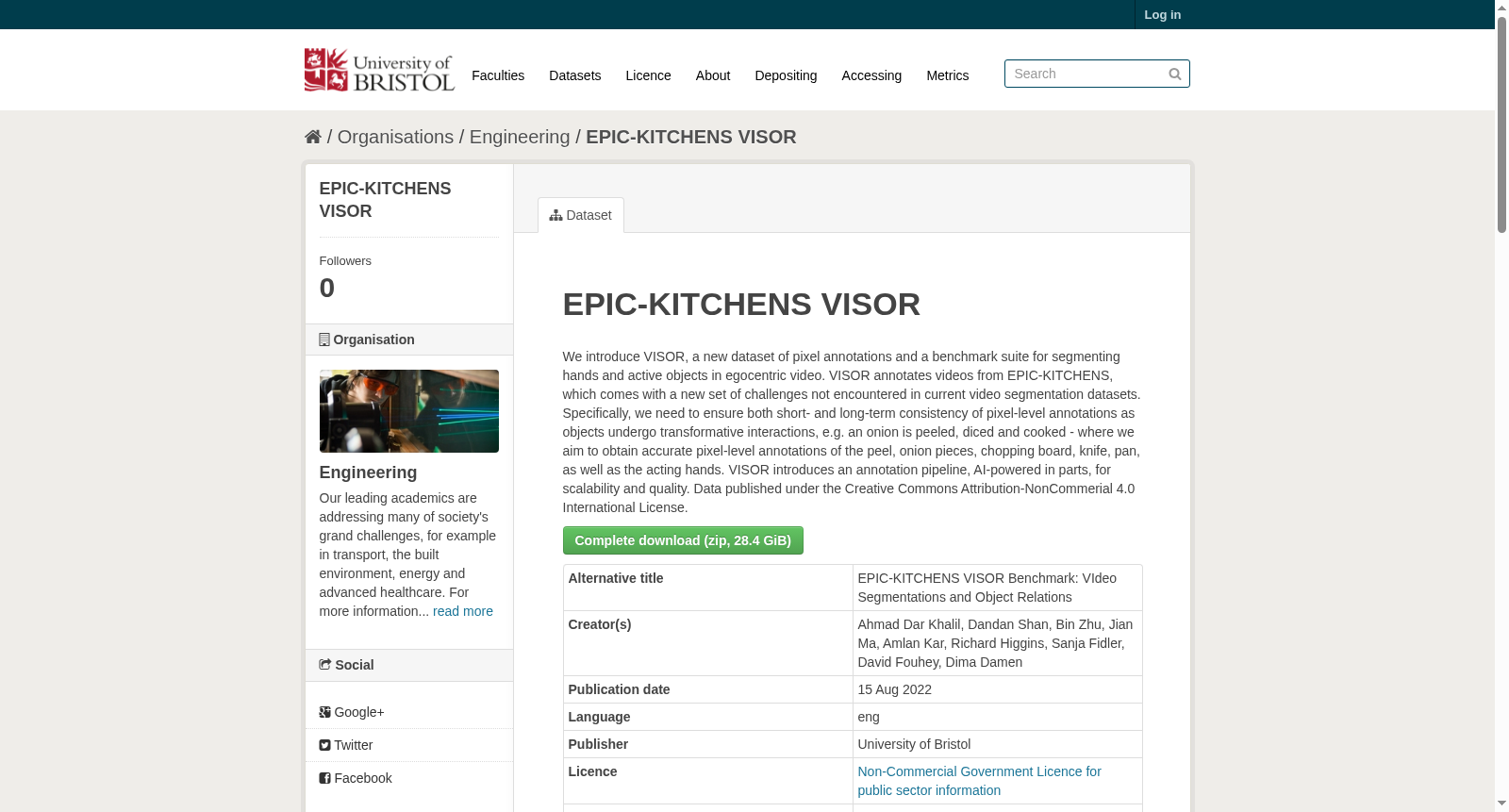This screenshot has height=812, width=1509.
Task: Open the Organisations breadcrumb link
Action: tap(396, 137)
